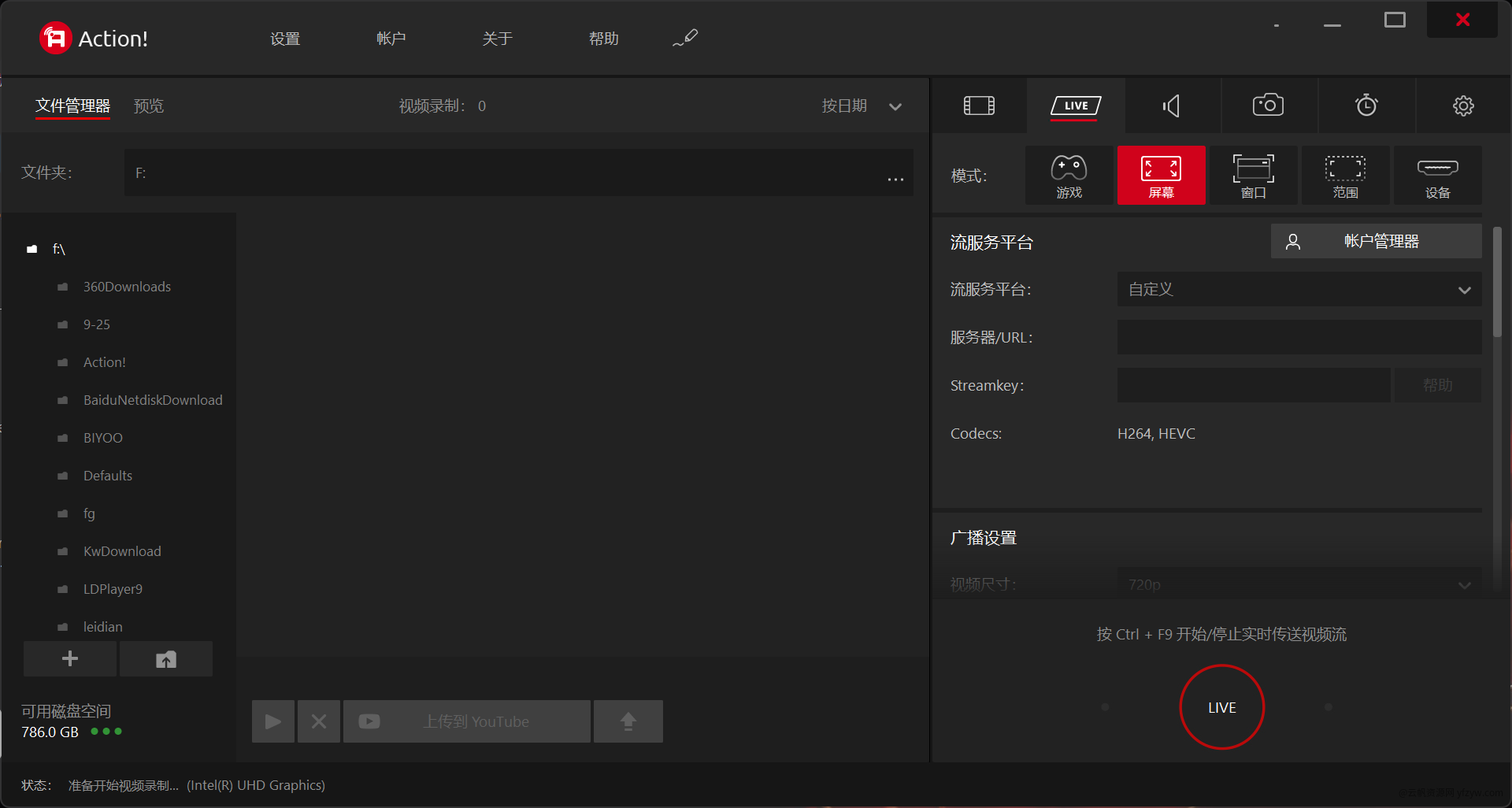Click the open folder location button

[x=166, y=658]
